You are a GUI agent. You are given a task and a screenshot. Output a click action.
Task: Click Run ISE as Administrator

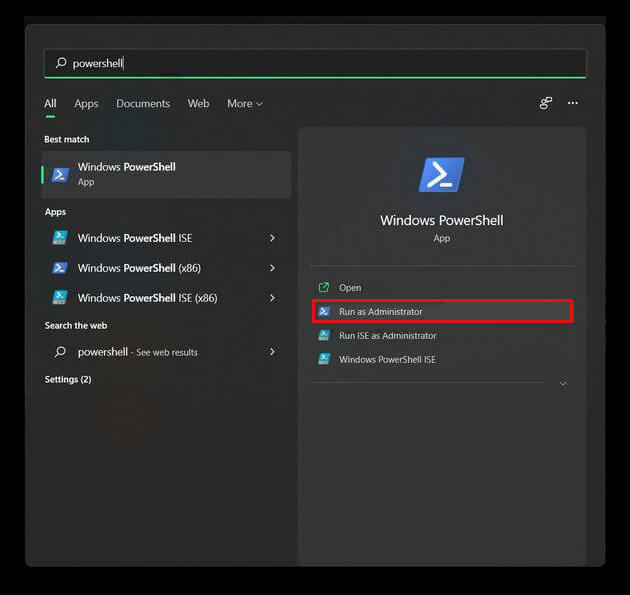click(x=388, y=335)
